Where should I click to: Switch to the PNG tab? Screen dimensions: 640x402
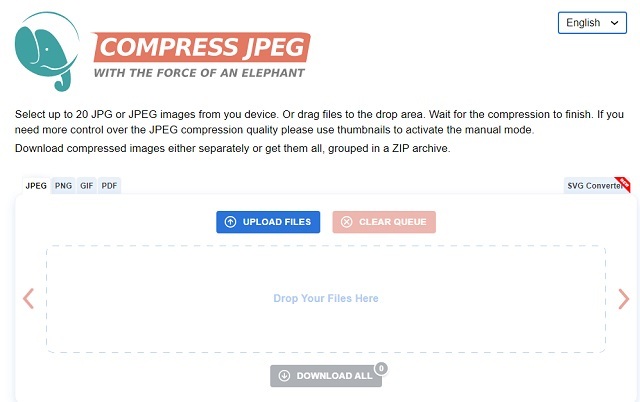pos(63,185)
